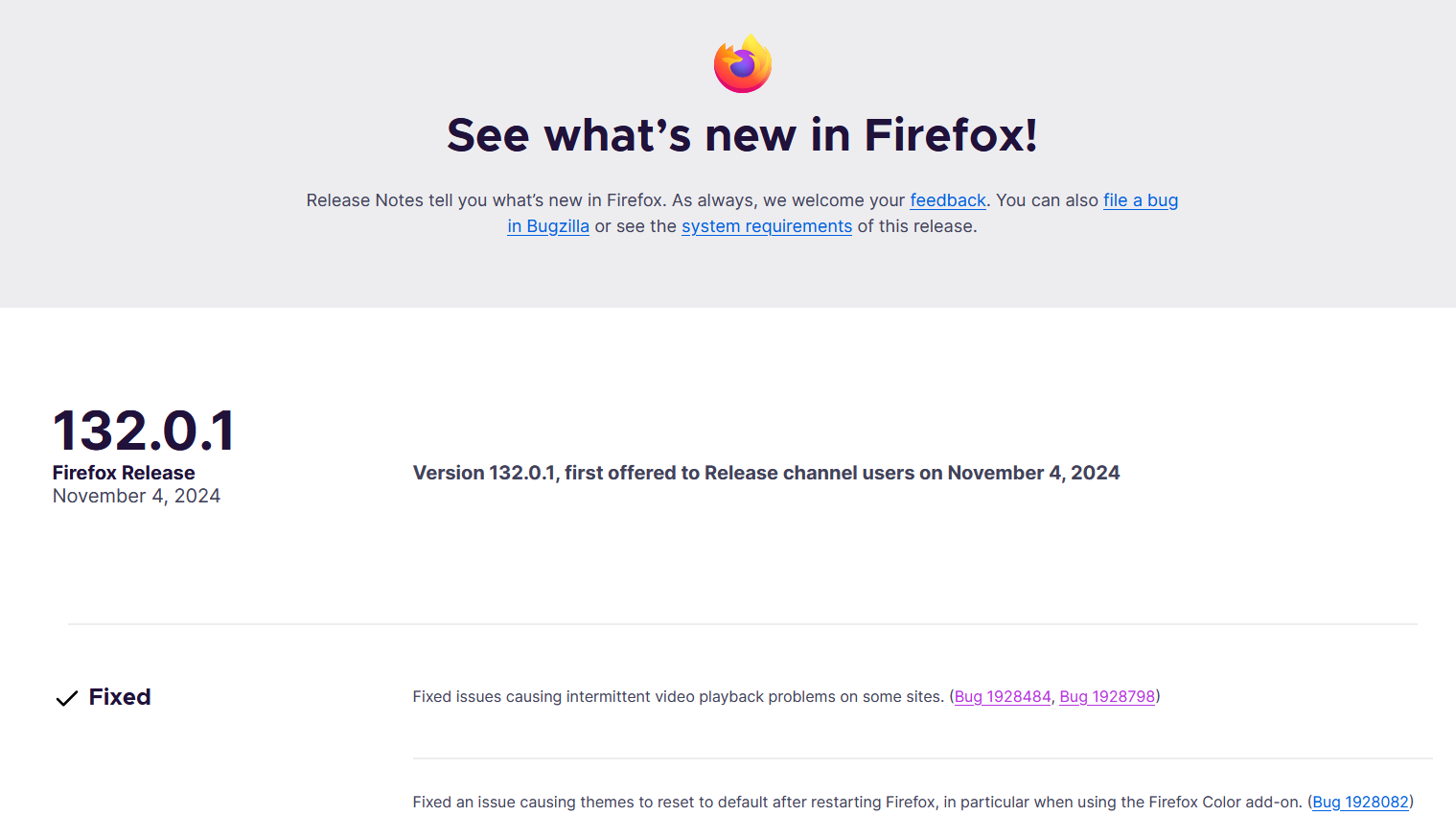Click the 'Fixed' section heading
1456x839 pixels.
click(120, 697)
